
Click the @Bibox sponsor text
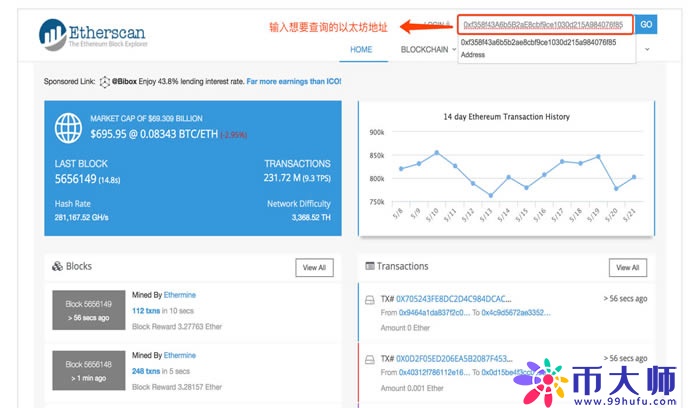click(x=124, y=81)
